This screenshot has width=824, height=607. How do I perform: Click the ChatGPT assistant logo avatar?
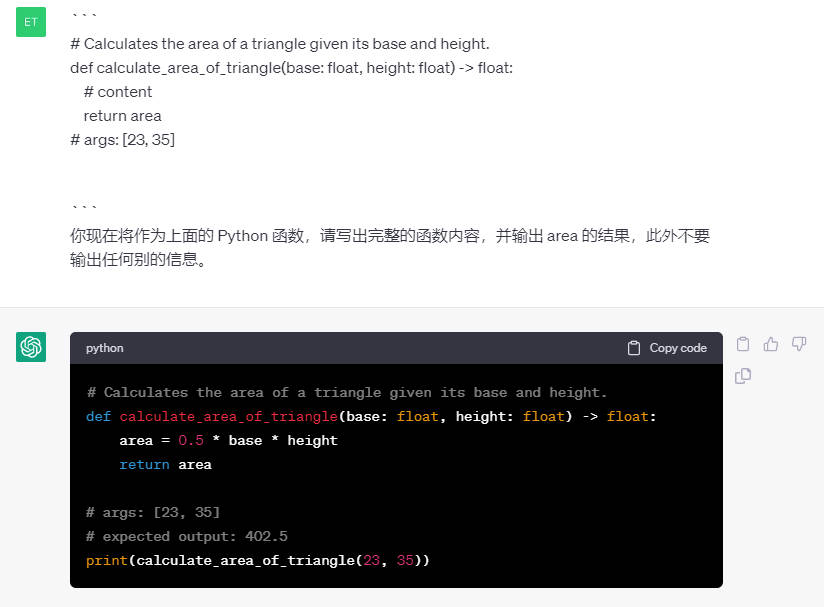31,347
